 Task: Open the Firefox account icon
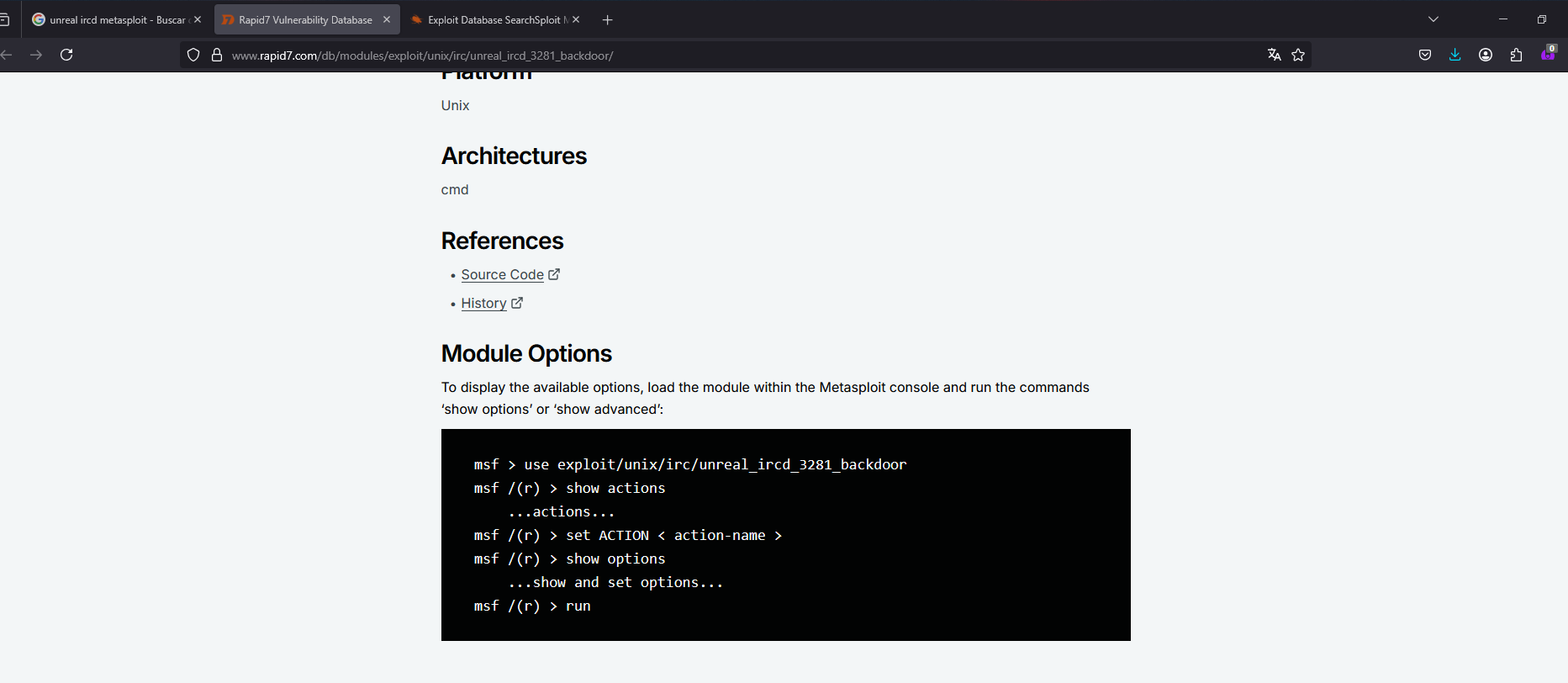[x=1486, y=55]
